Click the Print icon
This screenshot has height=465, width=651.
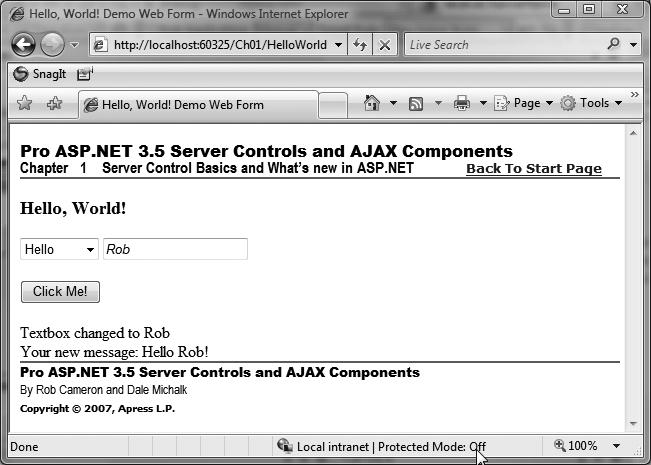point(462,103)
